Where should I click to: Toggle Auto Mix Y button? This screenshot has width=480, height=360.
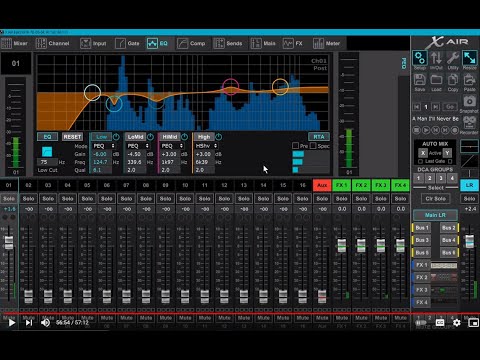[447, 153]
